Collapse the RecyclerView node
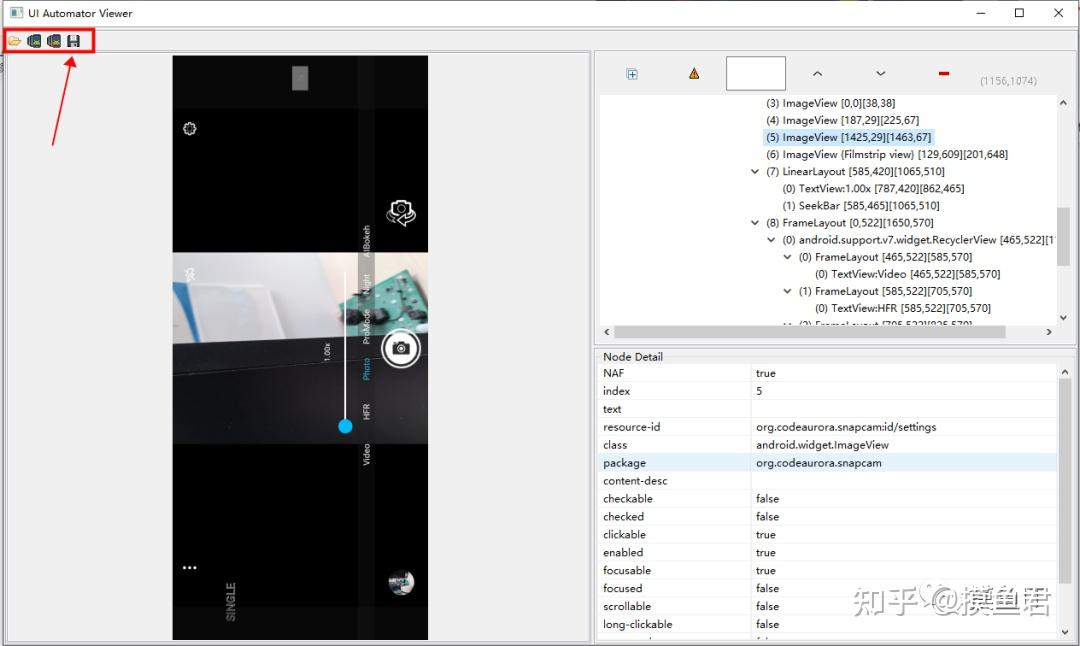The width and height of the screenshot is (1080, 646). tap(771, 240)
